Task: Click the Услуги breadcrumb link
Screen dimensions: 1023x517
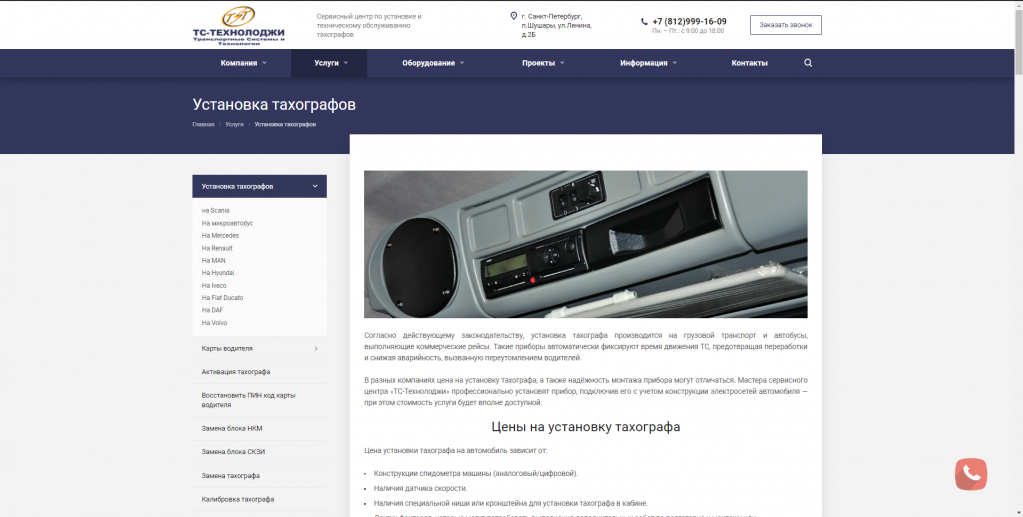Action: (x=234, y=124)
